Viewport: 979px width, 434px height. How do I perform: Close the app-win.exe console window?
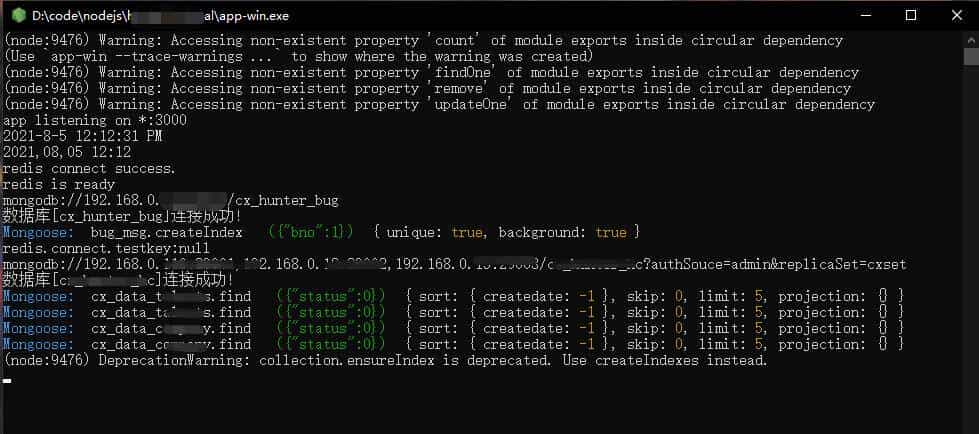coord(956,15)
